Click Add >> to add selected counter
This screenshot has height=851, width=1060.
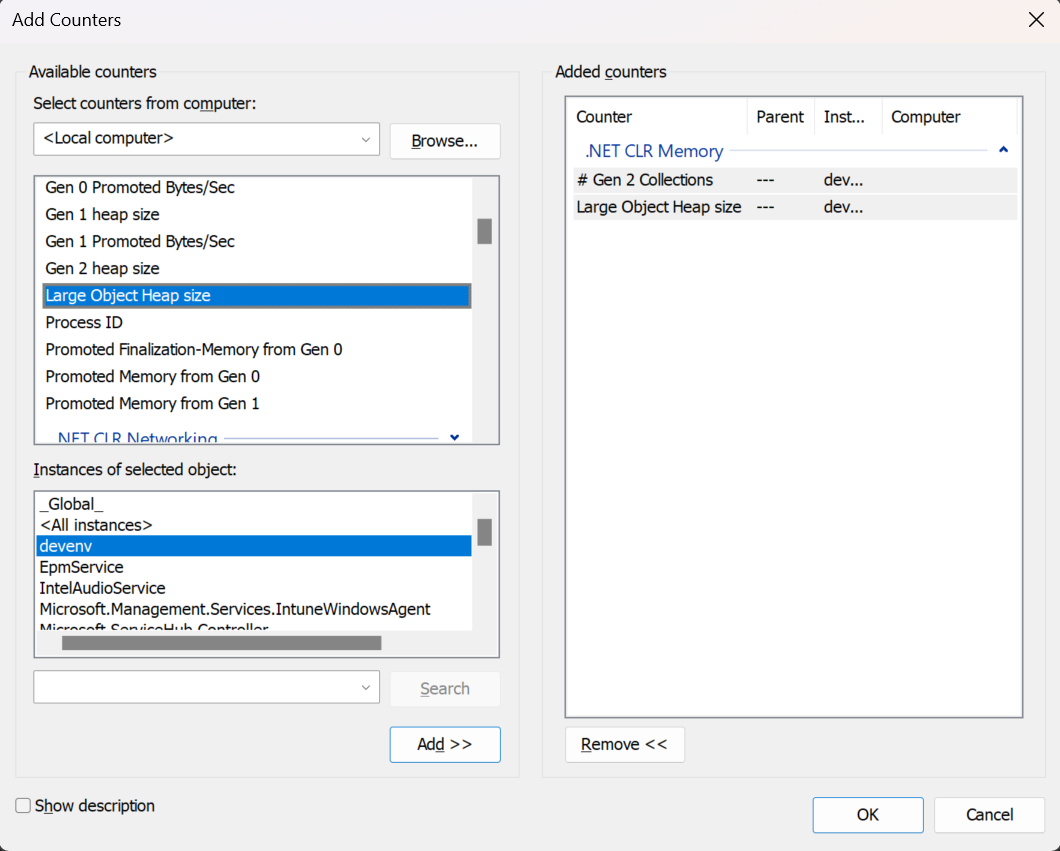point(444,744)
